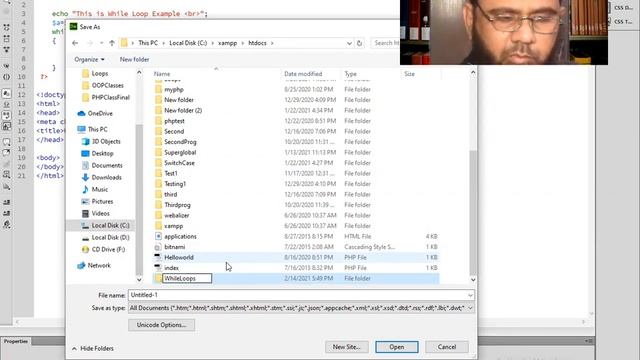Open Music in navigation pane

(100, 189)
